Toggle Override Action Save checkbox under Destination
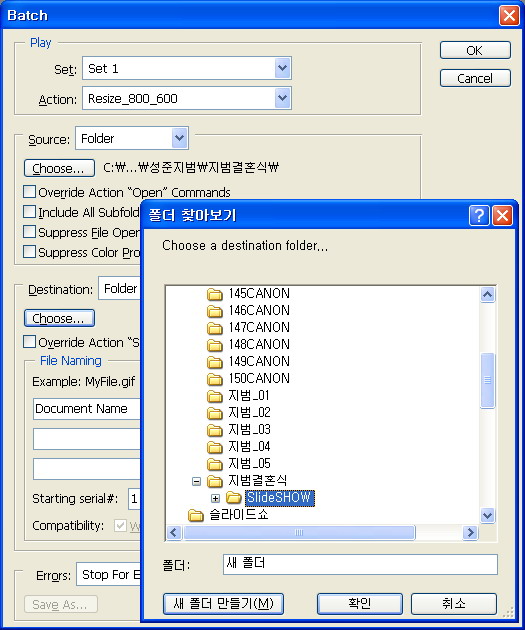525x630 pixels. pos(29,342)
